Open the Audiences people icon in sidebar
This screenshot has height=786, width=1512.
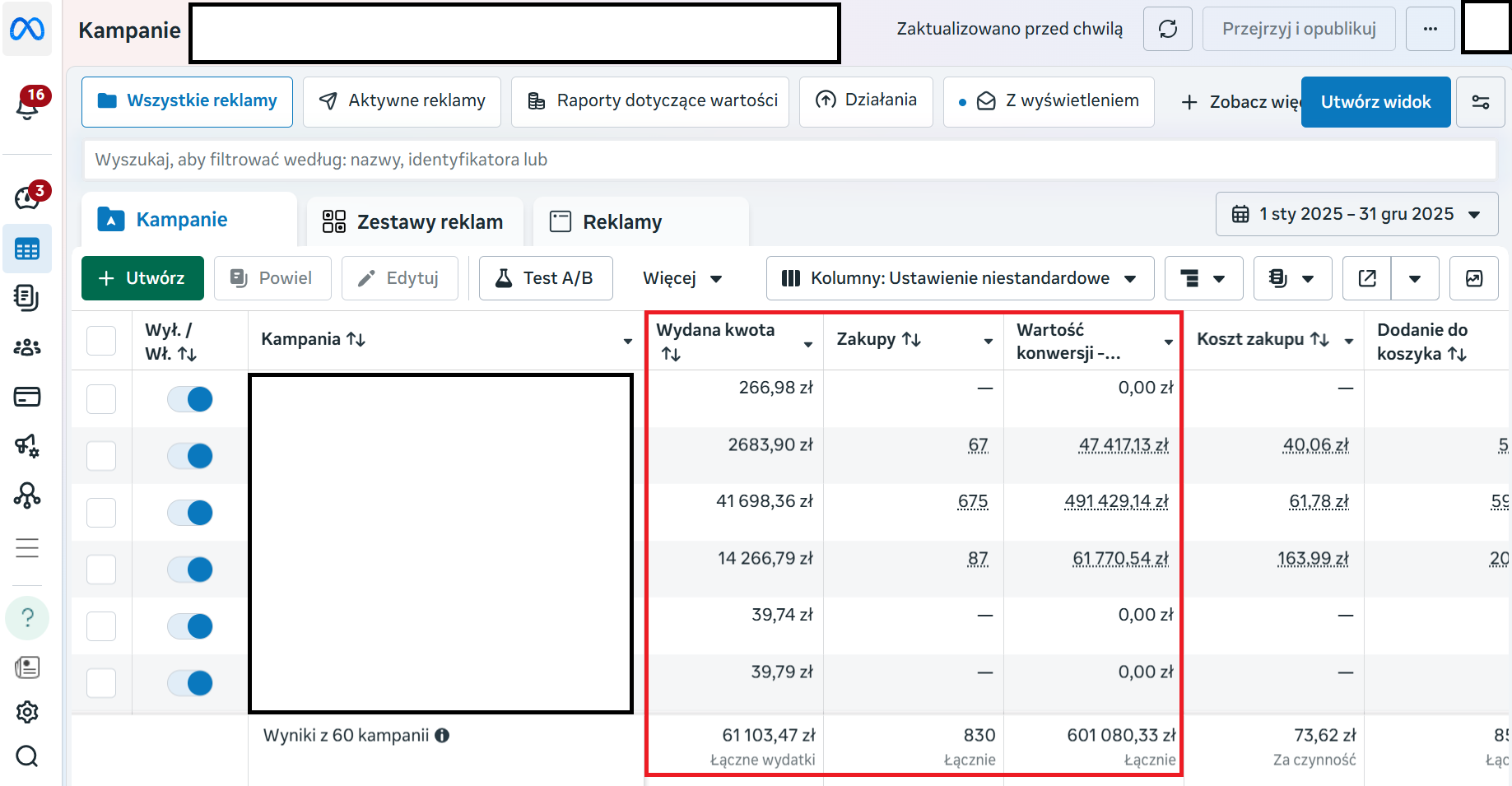coord(27,347)
